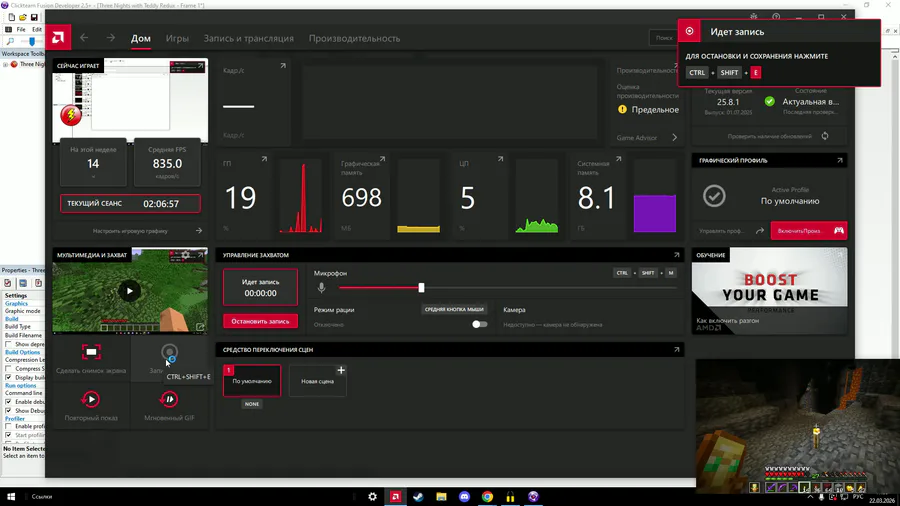The height and width of the screenshot is (506, 900).
Task: Toggle the Режим рации switch
Action: pos(479,324)
